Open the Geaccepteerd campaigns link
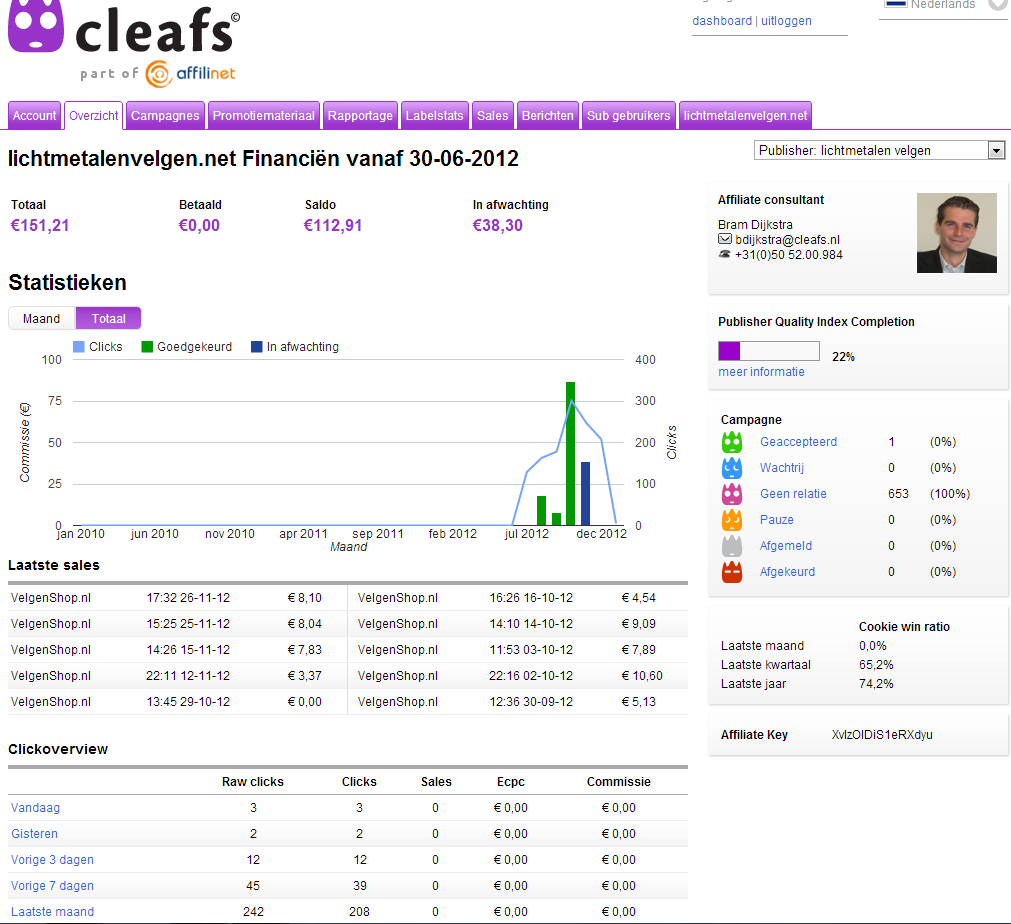1011x924 pixels. 798,442
